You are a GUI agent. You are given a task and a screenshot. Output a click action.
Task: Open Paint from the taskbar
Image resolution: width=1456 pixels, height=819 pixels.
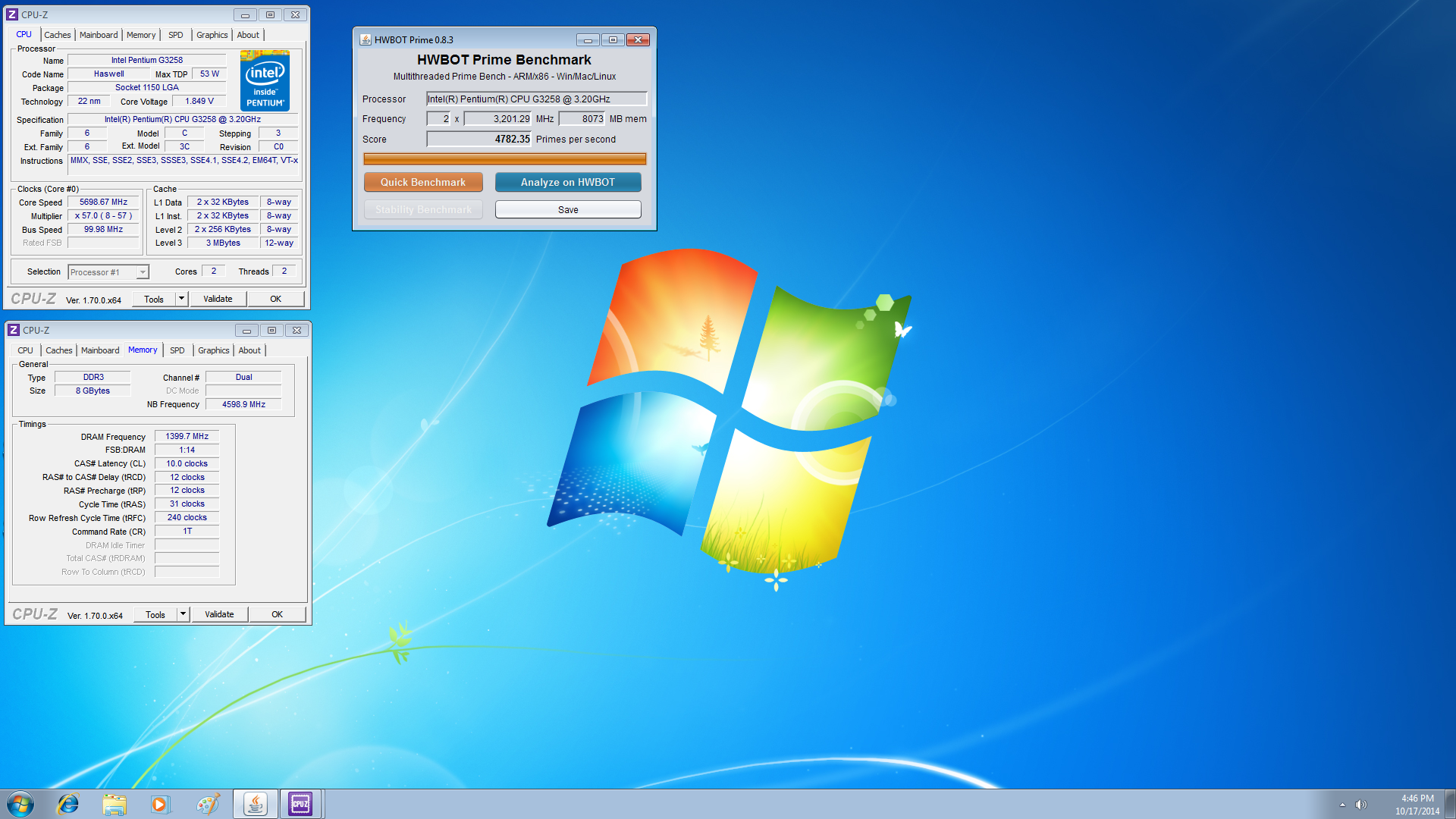click(207, 804)
